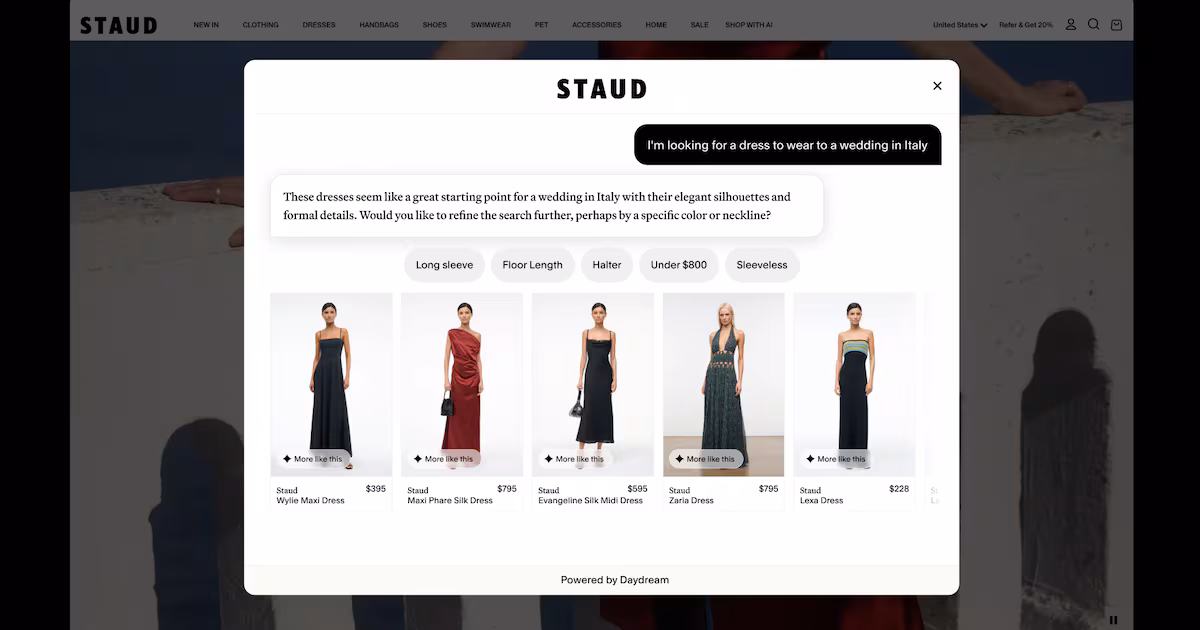
Task: Apply the Under $800 filter chip
Action: coord(679,265)
